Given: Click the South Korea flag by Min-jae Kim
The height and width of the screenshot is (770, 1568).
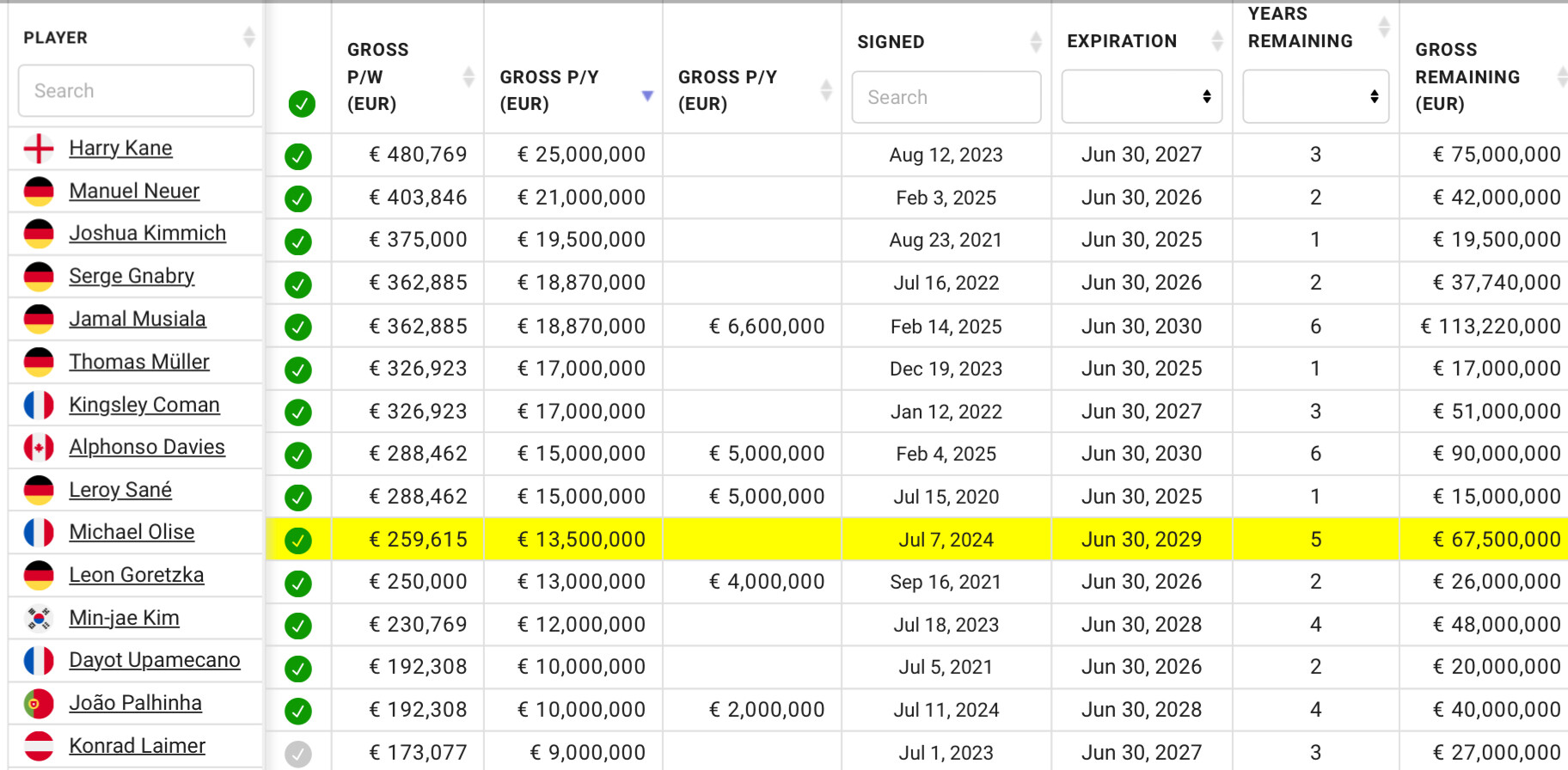Looking at the screenshot, I should [x=39, y=619].
